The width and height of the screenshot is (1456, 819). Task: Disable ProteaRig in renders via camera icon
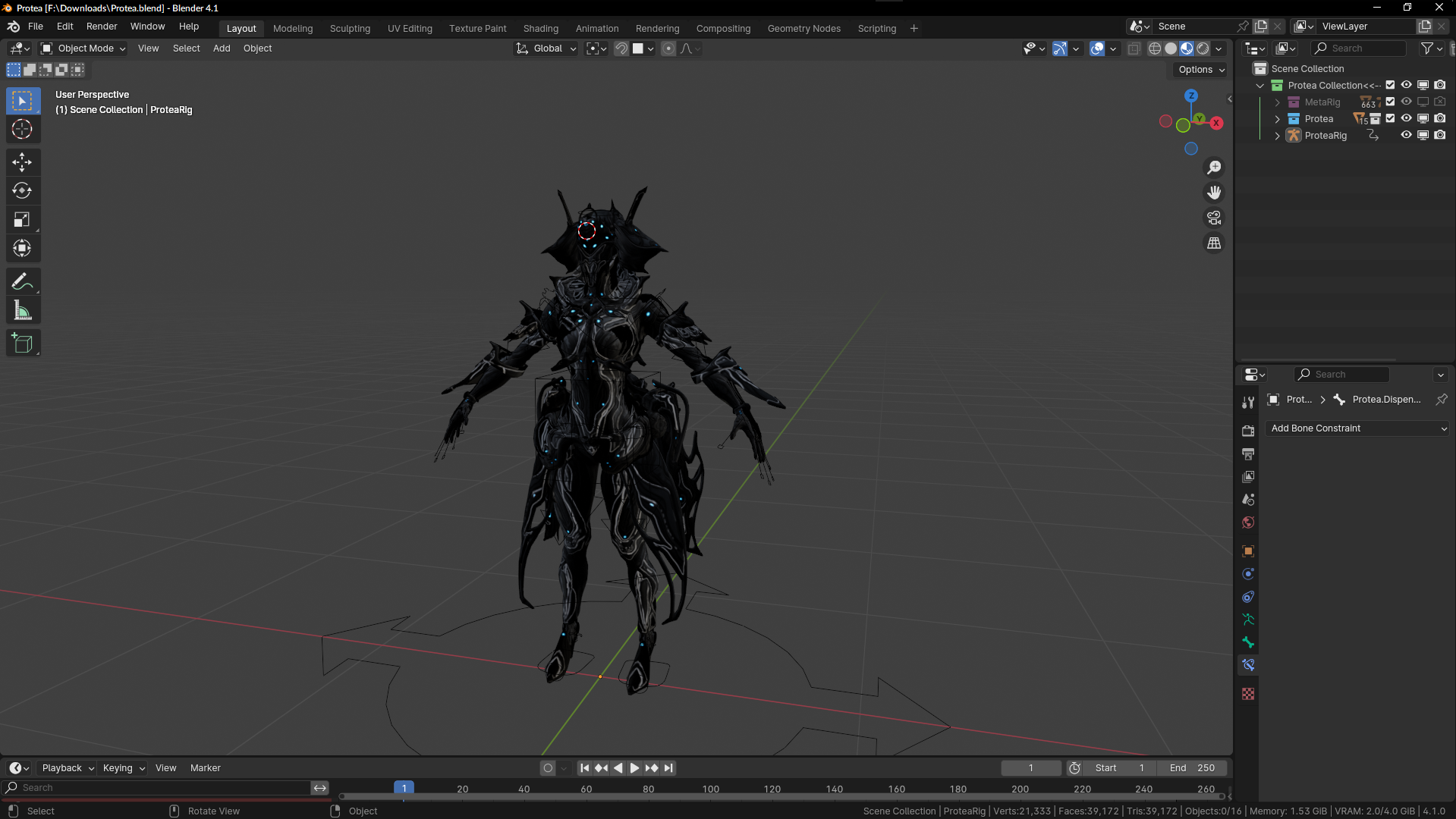click(1440, 135)
